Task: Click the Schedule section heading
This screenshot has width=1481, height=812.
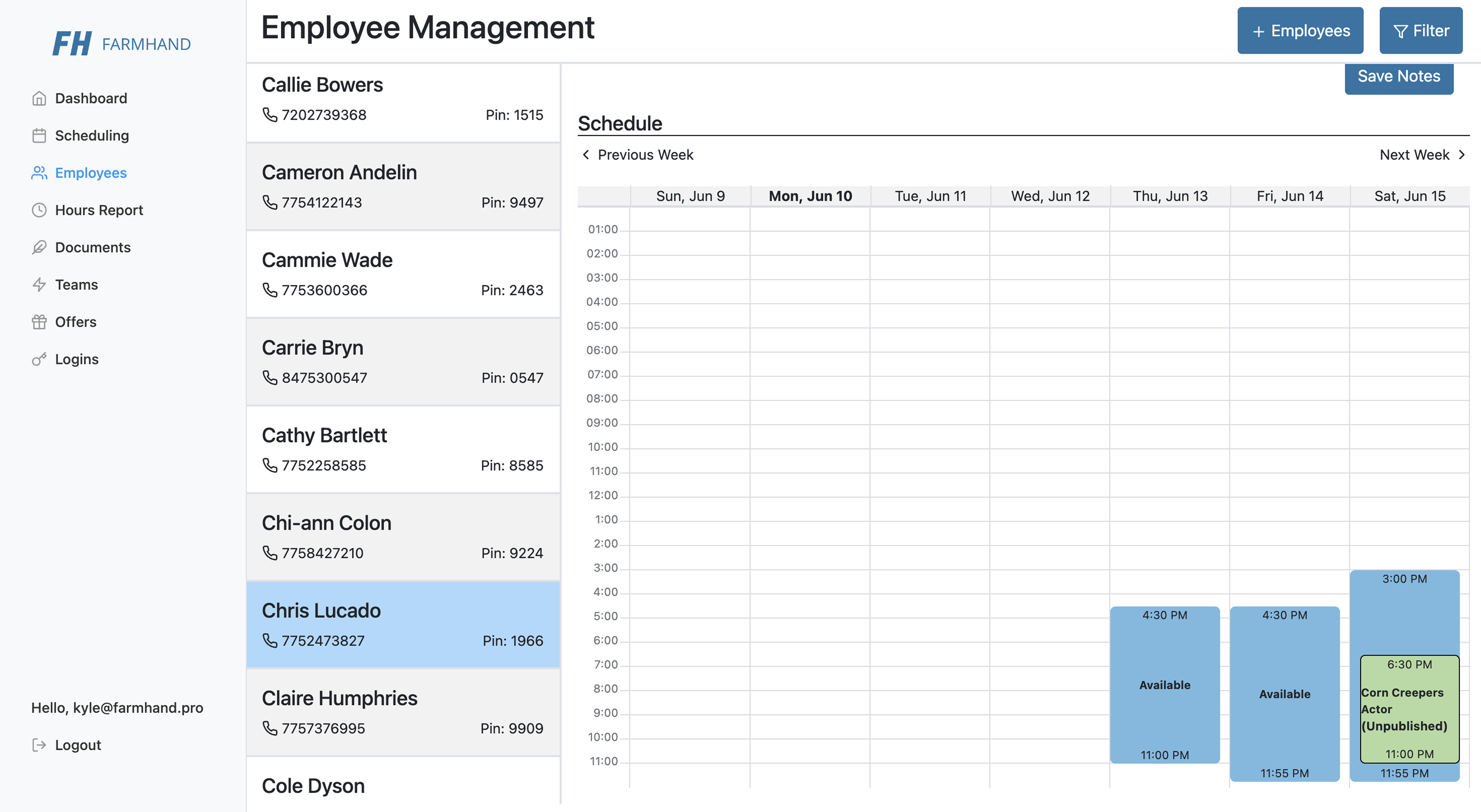Action: point(620,123)
